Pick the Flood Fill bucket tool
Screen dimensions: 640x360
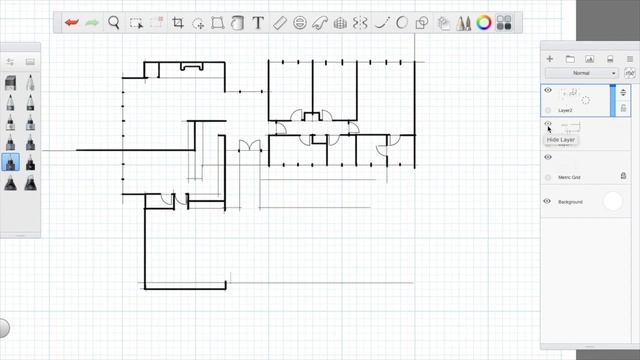pos(237,22)
